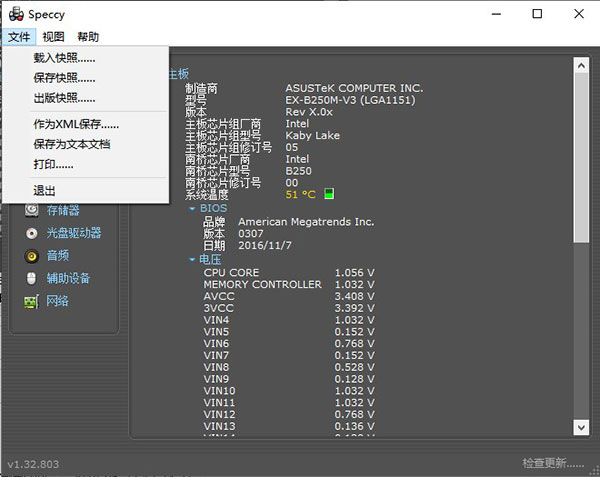Screen dimensions: 600x477
Task: Close the Speccy window
Action: click(579, 14)
